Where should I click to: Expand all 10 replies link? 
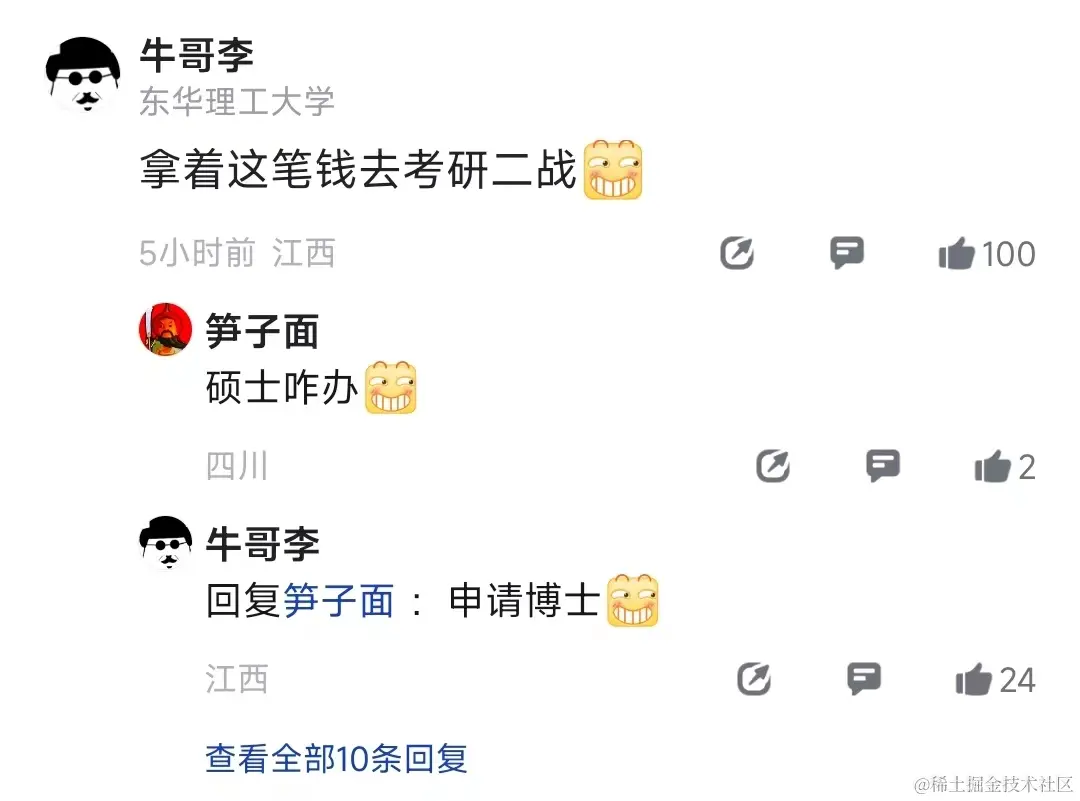(336, 758)
